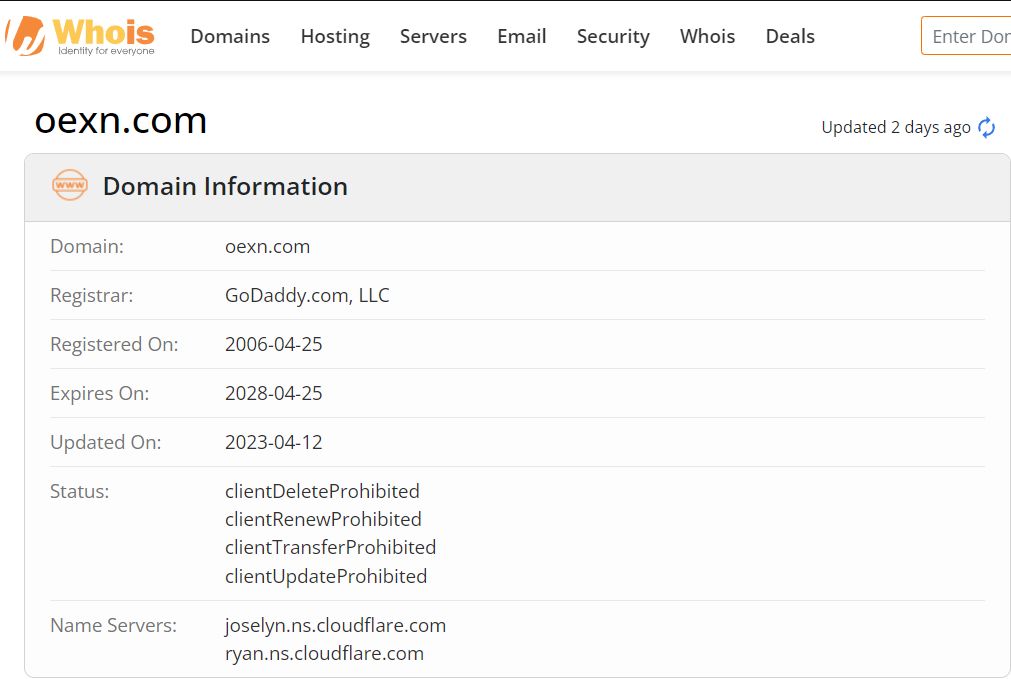The width and height of the screenshot is (1011, 679).
Task: Click the Whois logo icon
Action: coord(25,36)
